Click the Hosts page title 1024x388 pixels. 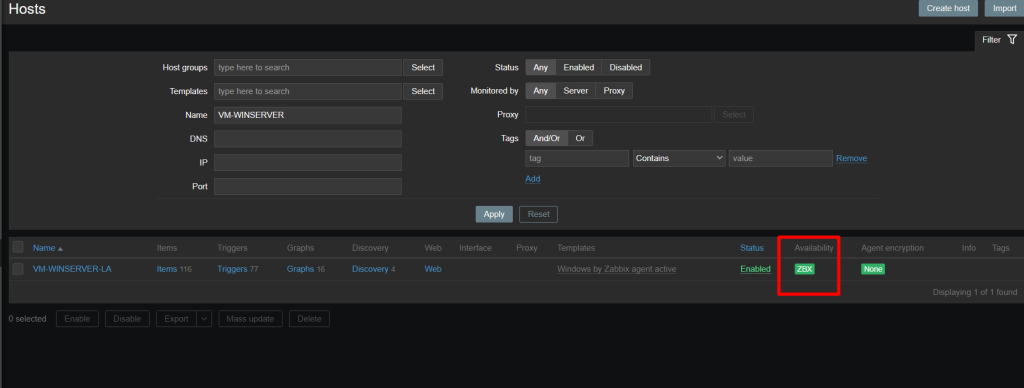[x=27, y=9]
